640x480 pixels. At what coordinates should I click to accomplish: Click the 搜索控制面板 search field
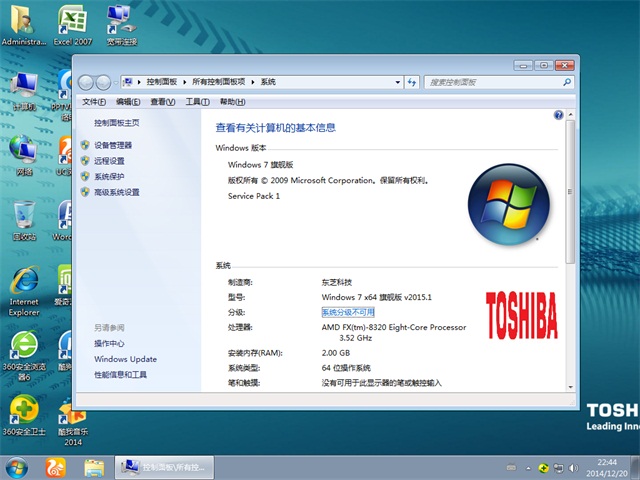(x=493, y=82)
